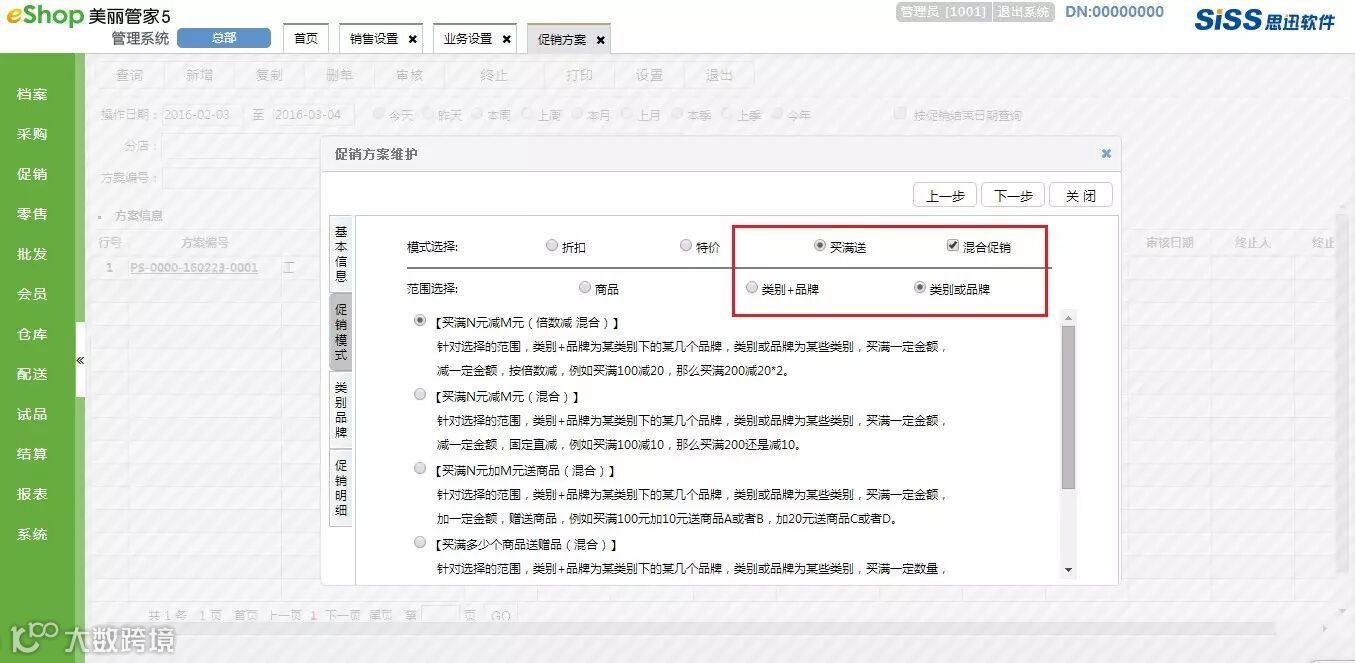Screen dimensions: 1355x663
Task: Open 会员 in the left sidebar
Action: pyautogui.click(x=32, y=294)
